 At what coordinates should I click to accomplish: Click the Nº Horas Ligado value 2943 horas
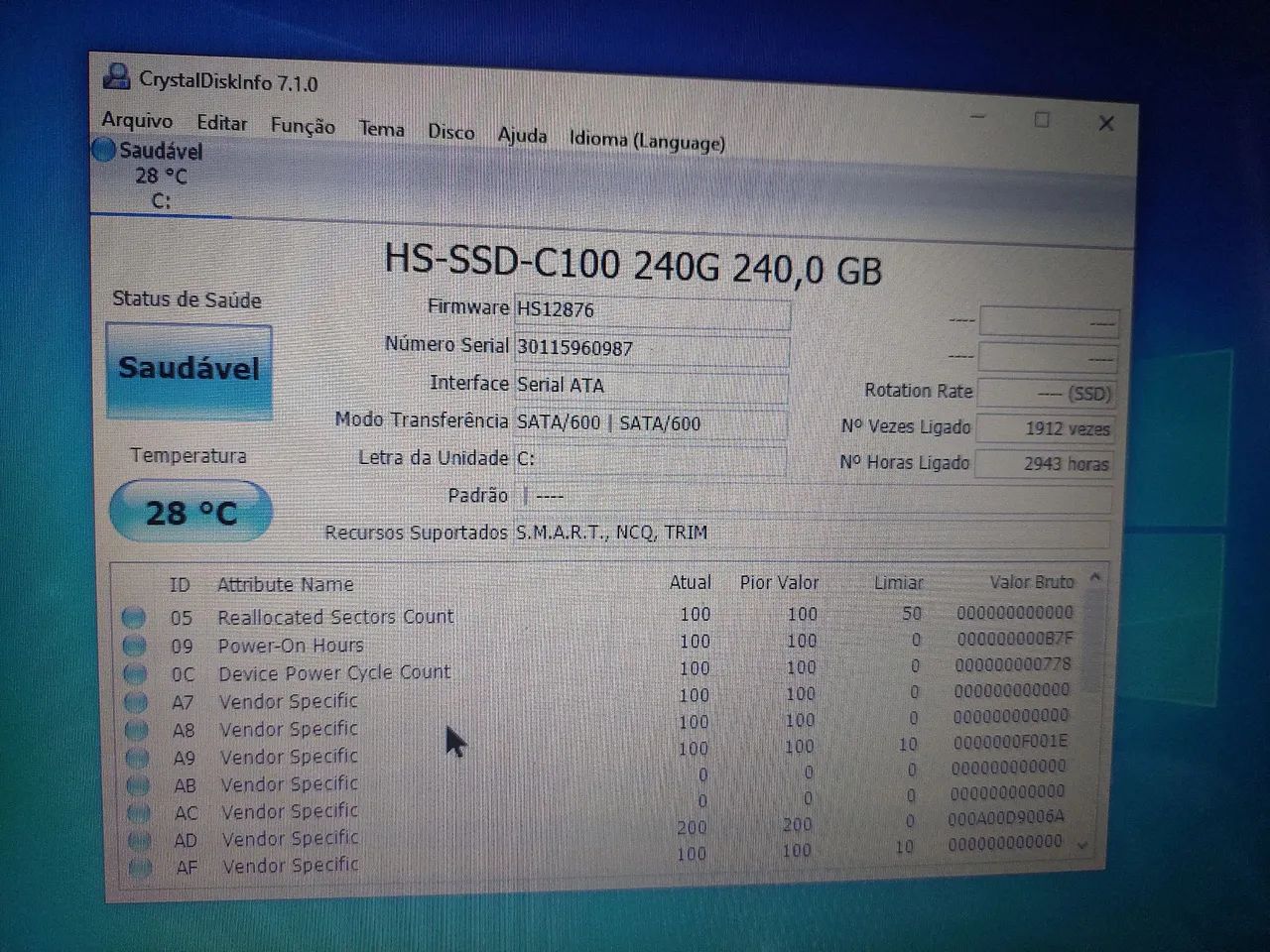click(x=1044, y=463)
